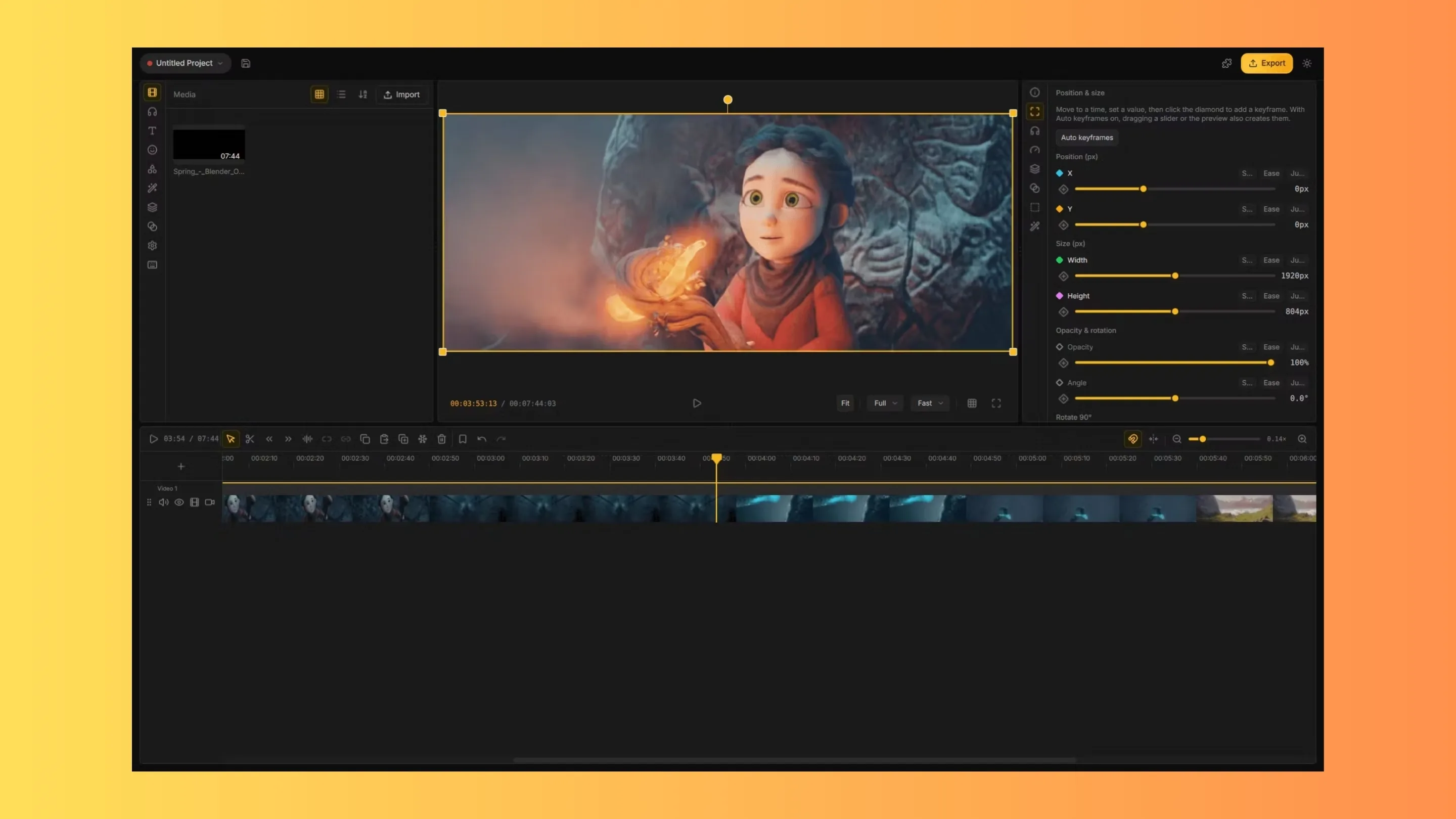Click the split-at-playhead icon beside the magnet
The width and height of the screenshot is (1456, 819).
[x=1153, y=439]
